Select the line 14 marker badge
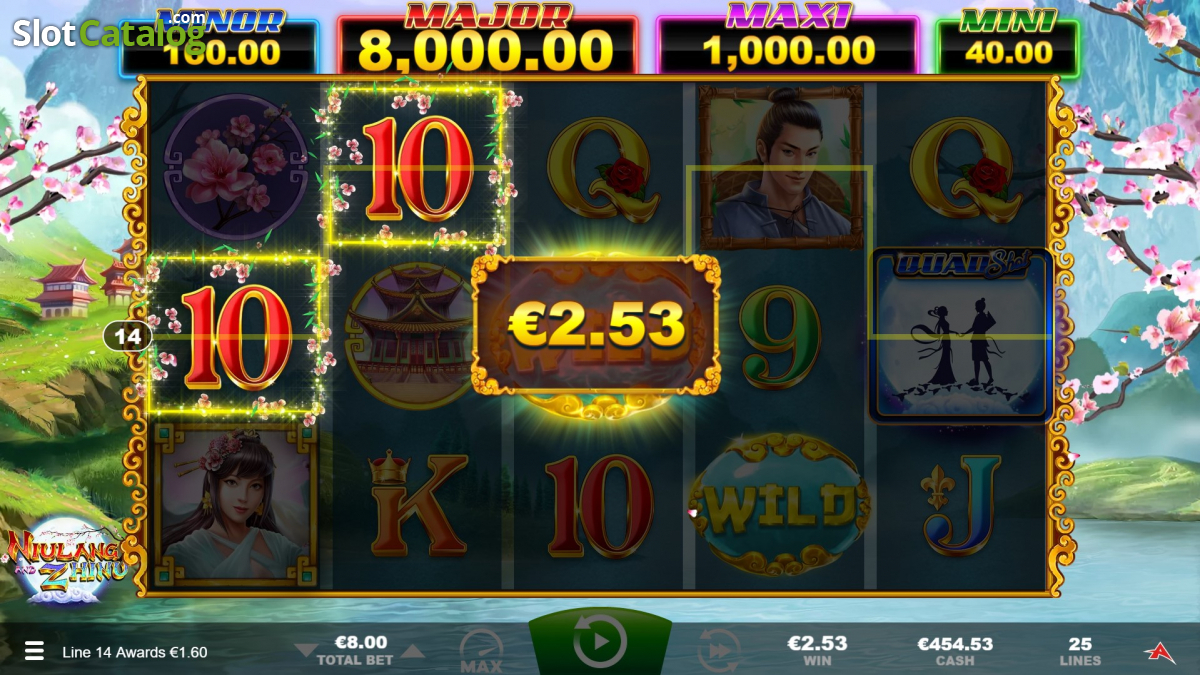Image resolution: width=1200 pixels, height=675 pixels. (128, 337)
